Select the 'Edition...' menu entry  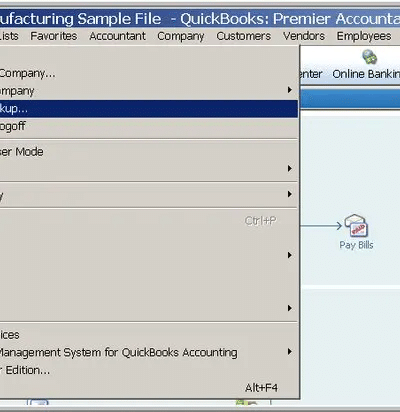tap(149, 370)
